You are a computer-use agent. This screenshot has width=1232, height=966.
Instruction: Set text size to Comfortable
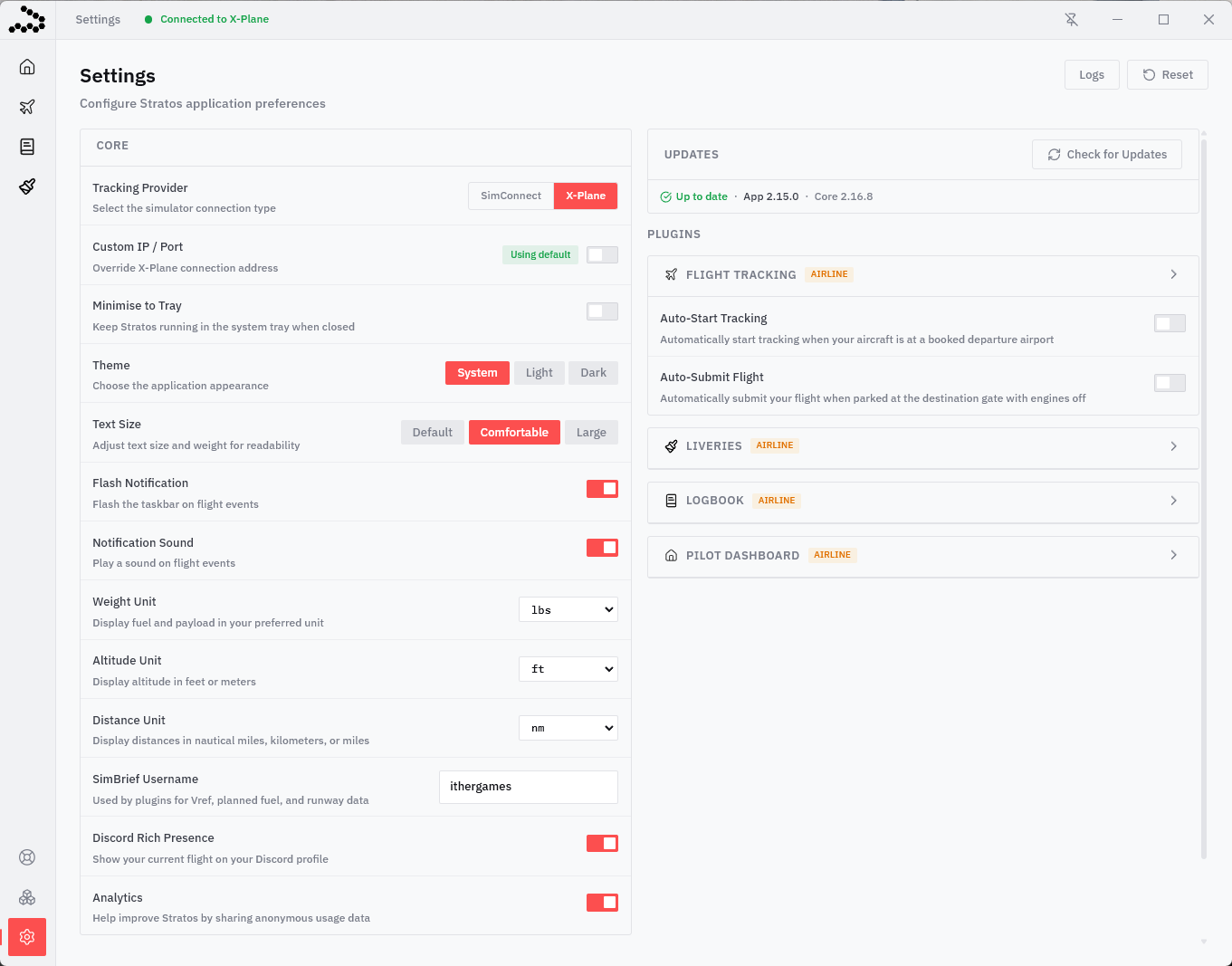[514, 433]
